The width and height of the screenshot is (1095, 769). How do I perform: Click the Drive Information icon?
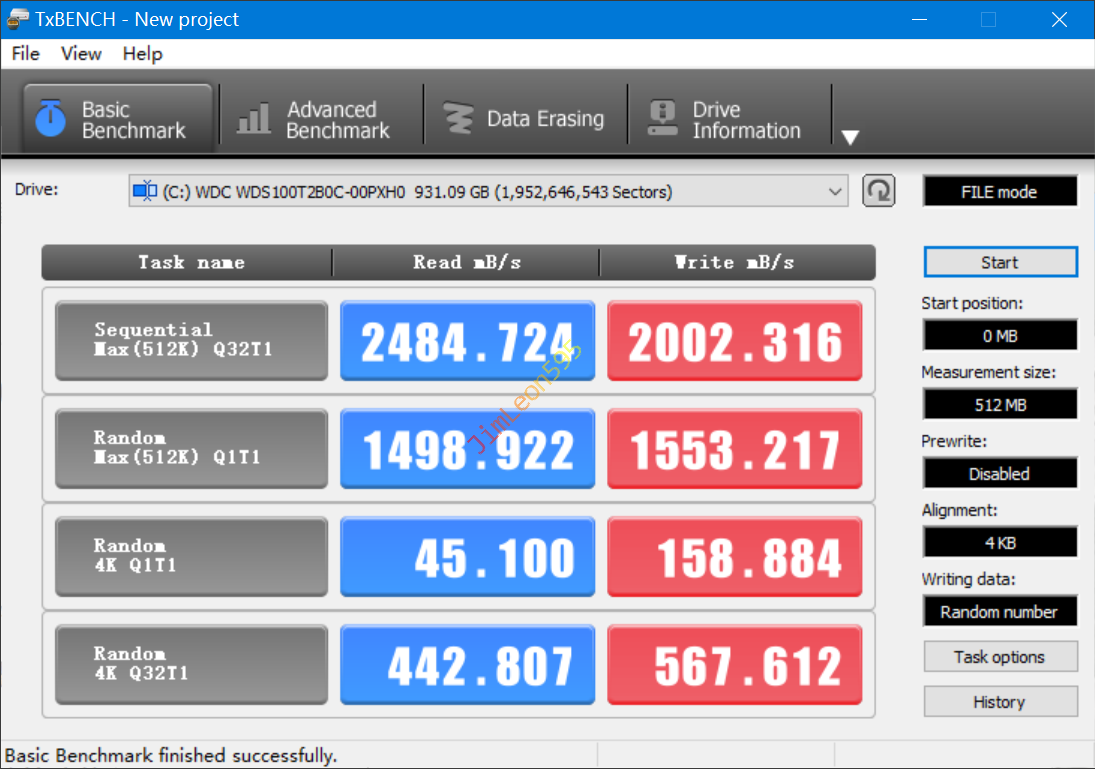click(x=662, y=119)
